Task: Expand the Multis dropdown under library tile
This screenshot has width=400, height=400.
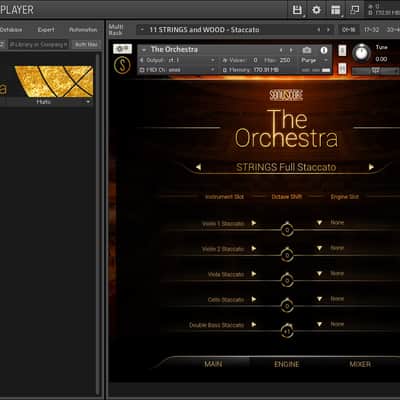Action: point(88,102)
